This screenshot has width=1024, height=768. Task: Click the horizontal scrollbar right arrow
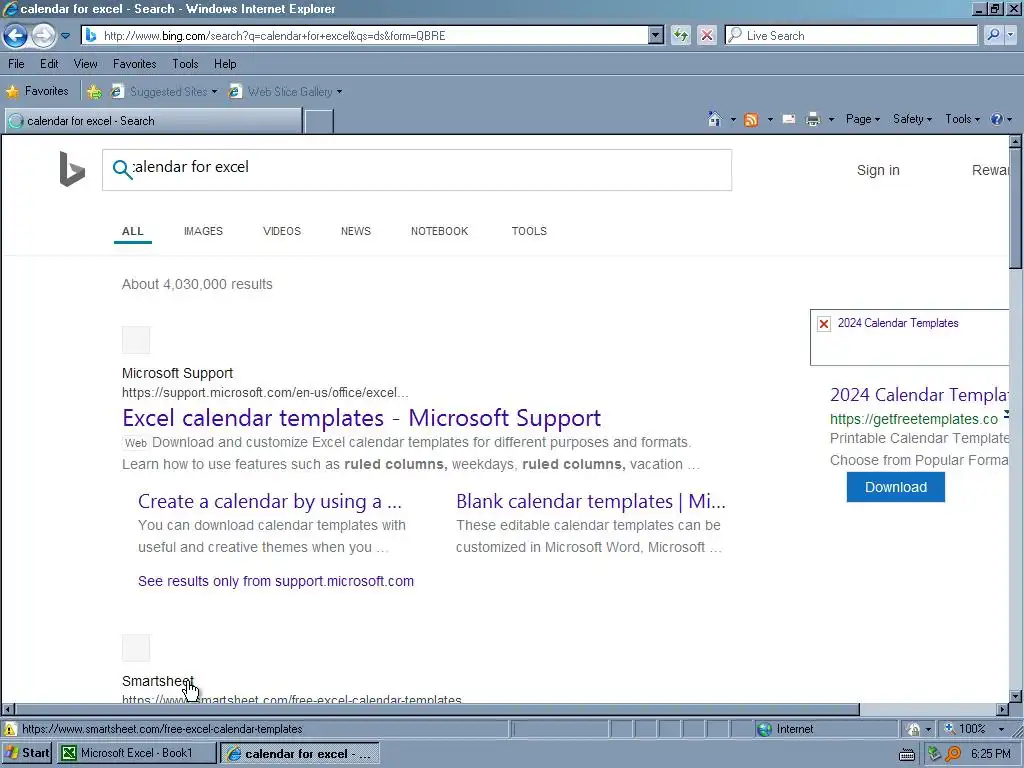1002,709
